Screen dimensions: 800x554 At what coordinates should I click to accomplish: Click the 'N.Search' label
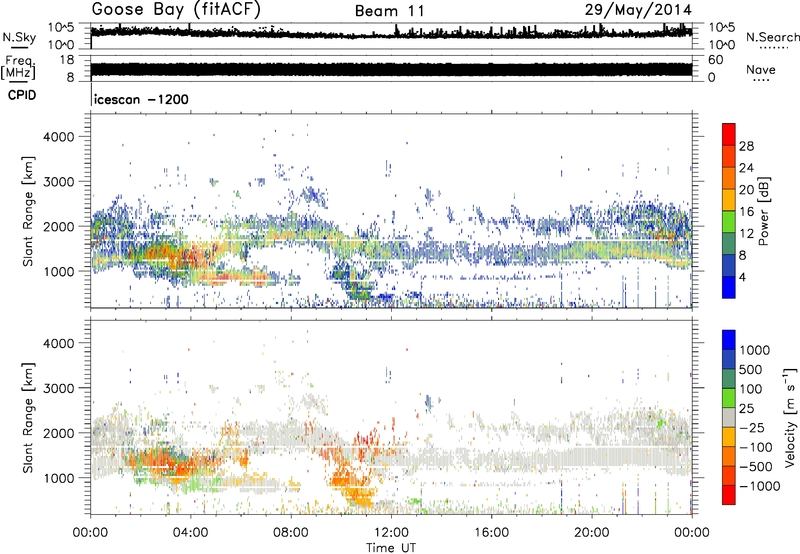click(x=772, y=37)
